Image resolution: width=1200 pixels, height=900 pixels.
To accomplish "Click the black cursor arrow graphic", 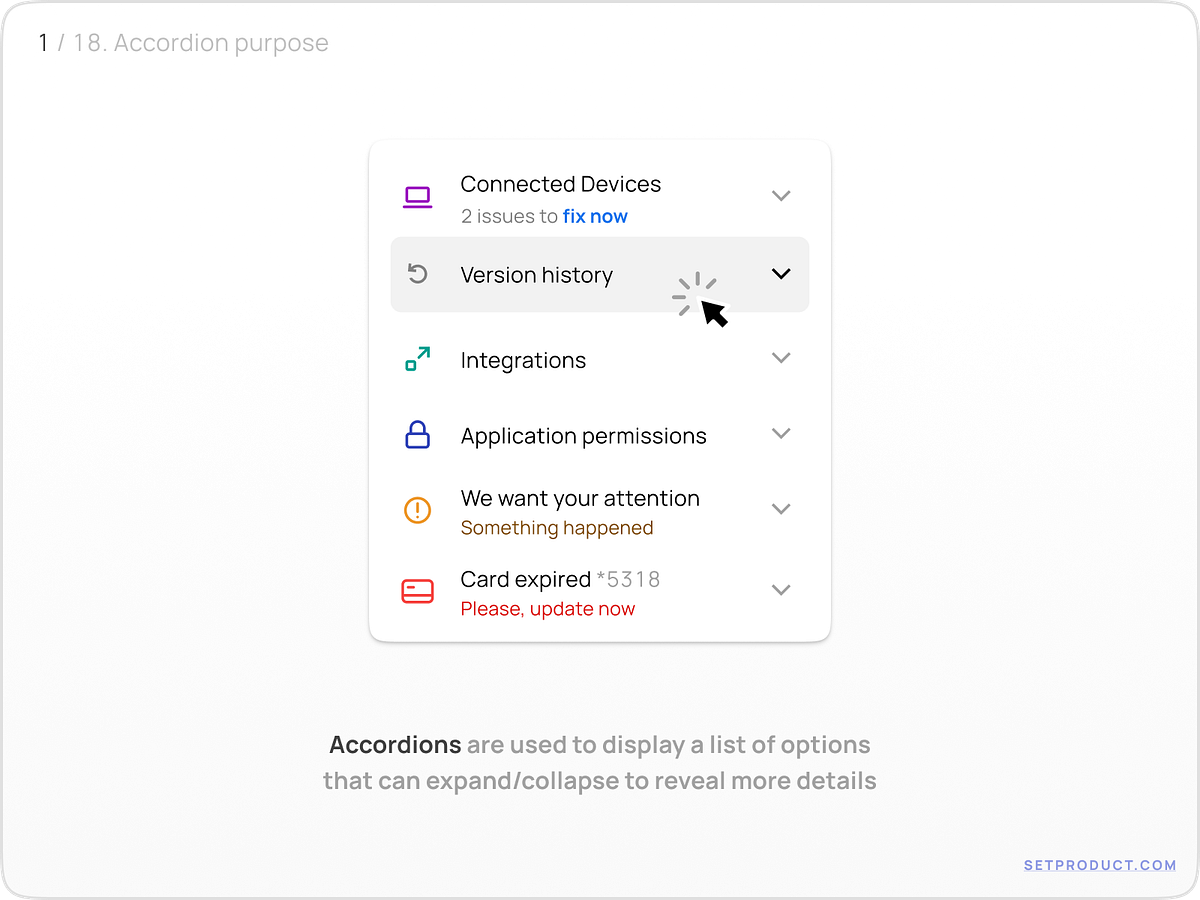I will [x=713, y=312].
